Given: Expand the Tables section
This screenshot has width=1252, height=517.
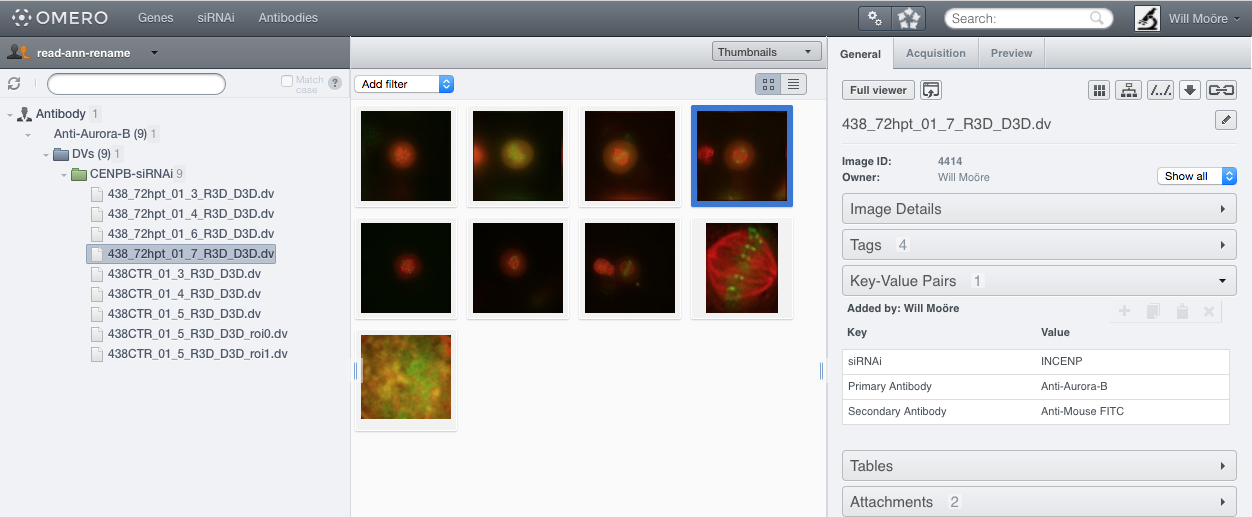Looking at the screenshot, I should 1040,466.
